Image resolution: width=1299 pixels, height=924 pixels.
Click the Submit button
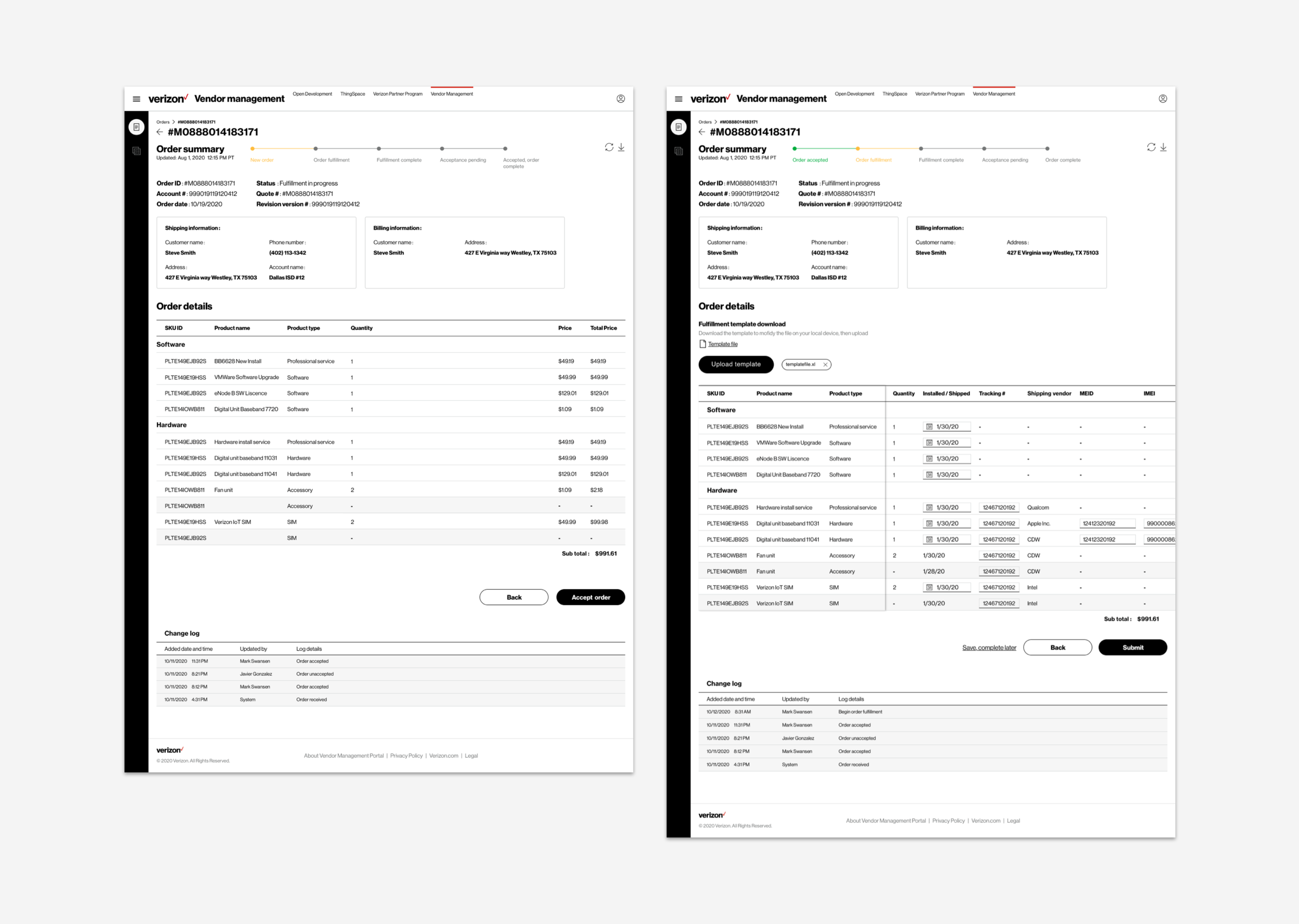pyautogui.click(x=1132, y=648)
